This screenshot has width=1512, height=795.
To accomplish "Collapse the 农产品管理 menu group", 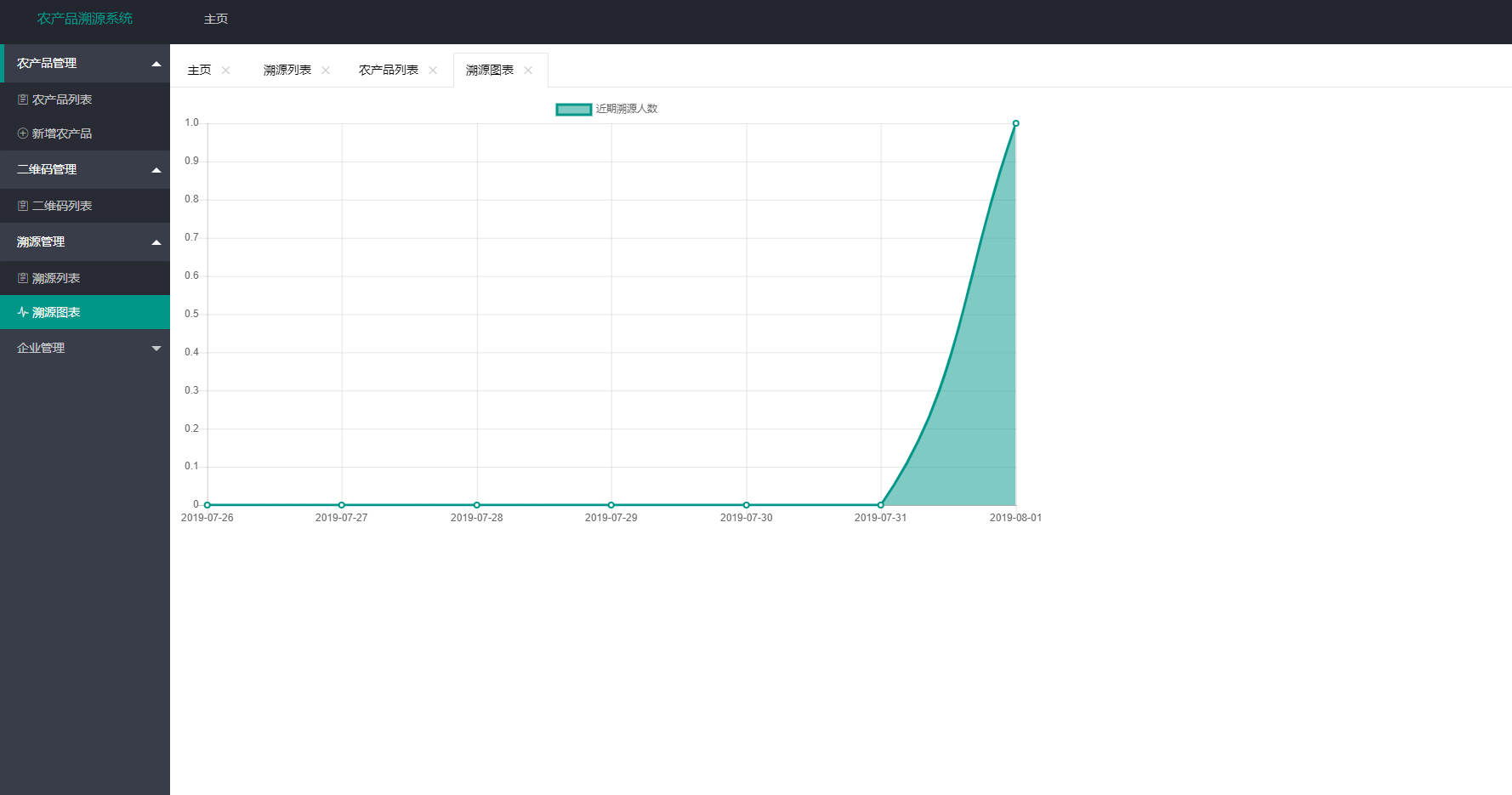I will point(156,64).
